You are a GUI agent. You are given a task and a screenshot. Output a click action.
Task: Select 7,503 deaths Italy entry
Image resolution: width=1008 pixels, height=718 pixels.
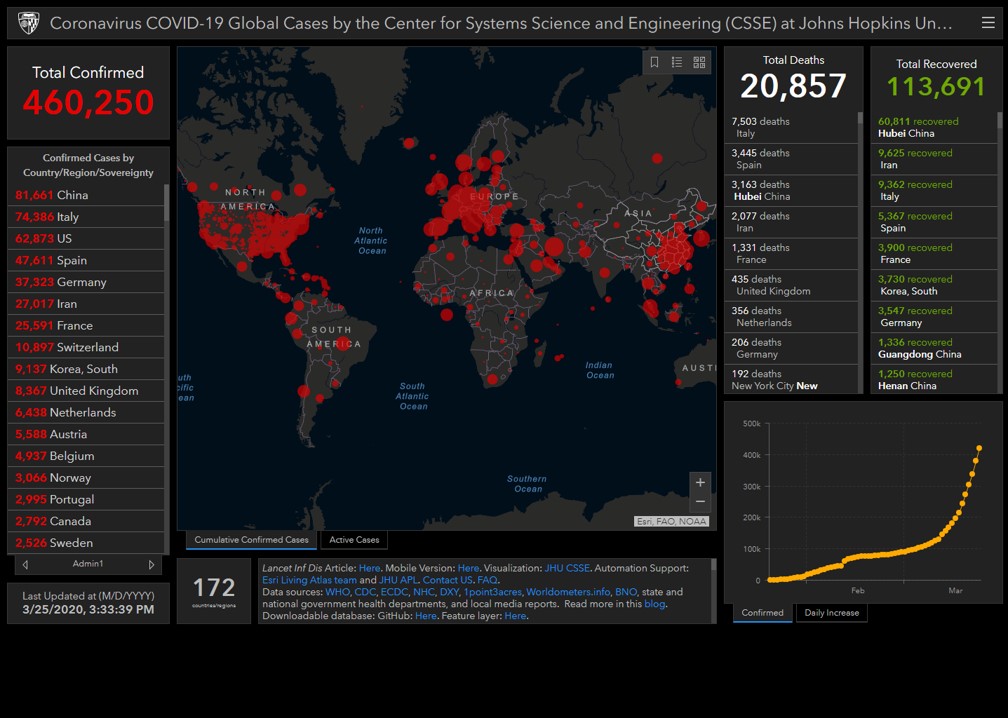click(791, 127)
